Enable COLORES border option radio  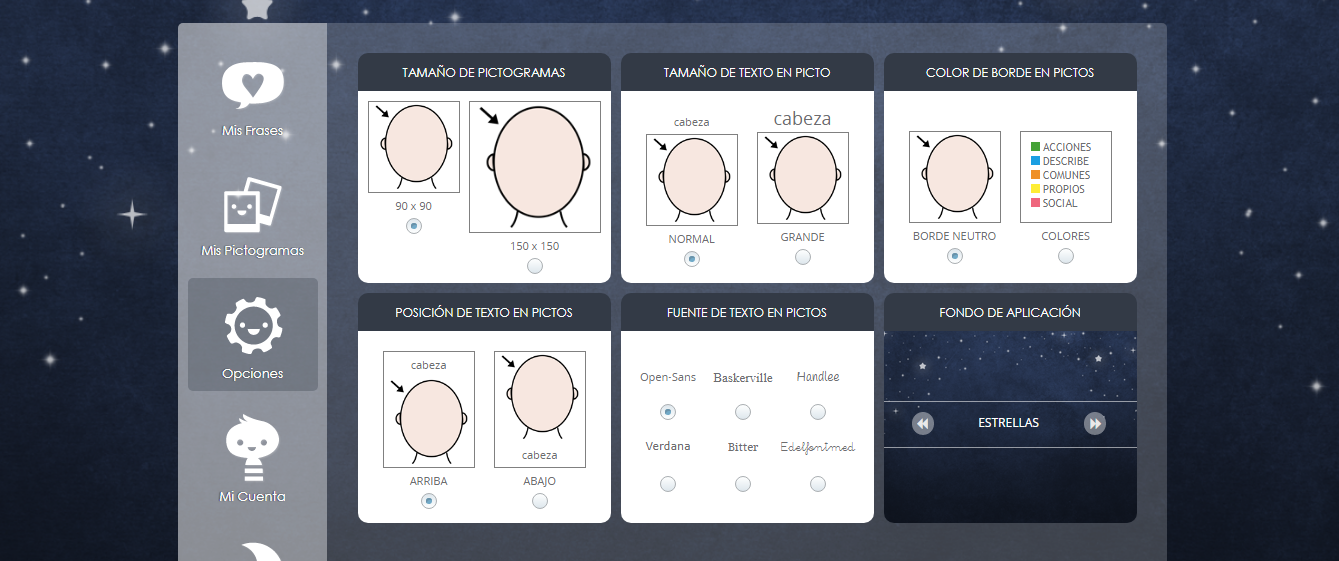[1066, 256]
